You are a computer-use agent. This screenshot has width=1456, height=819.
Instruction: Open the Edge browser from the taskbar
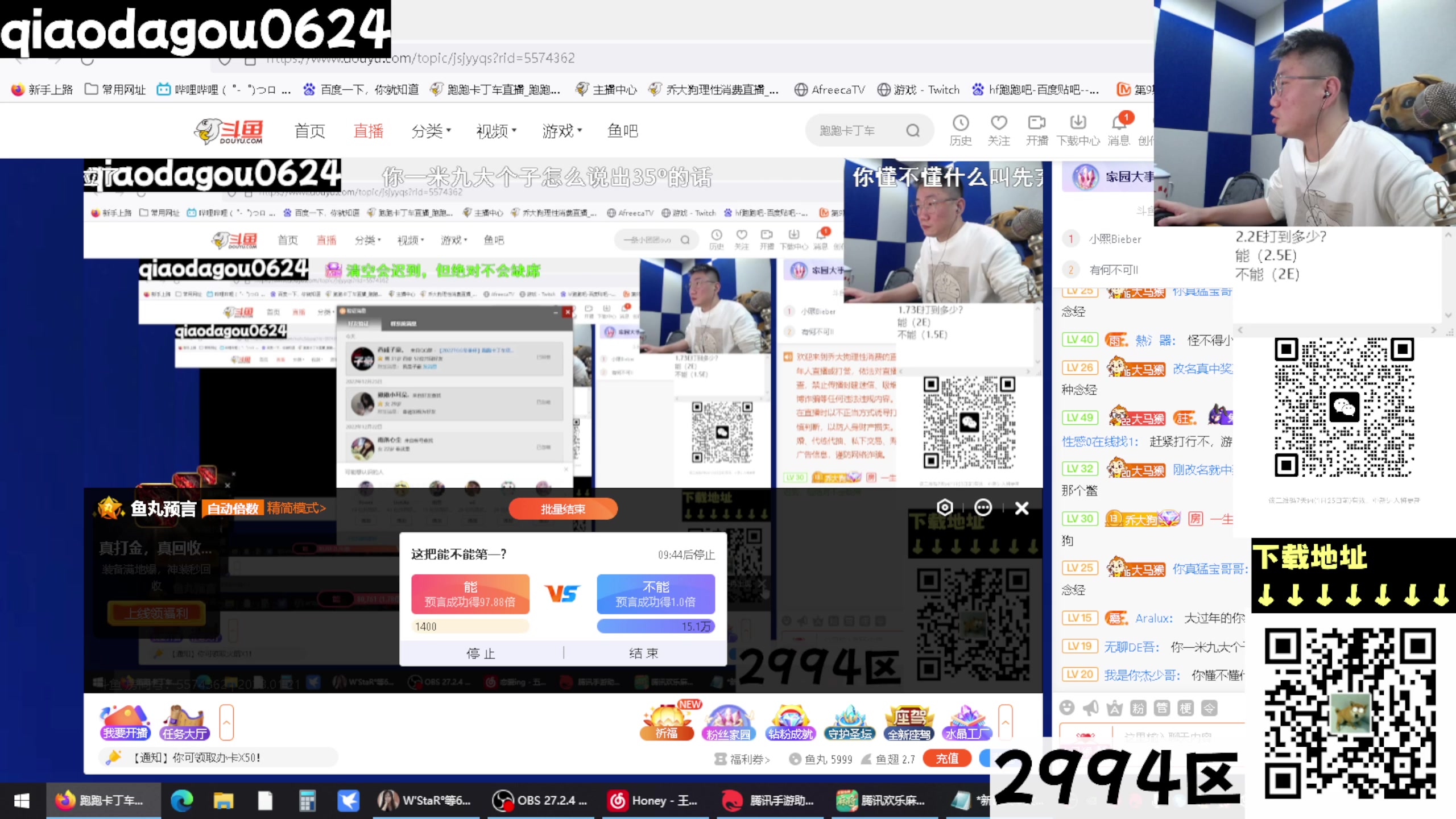pos(182,801)
